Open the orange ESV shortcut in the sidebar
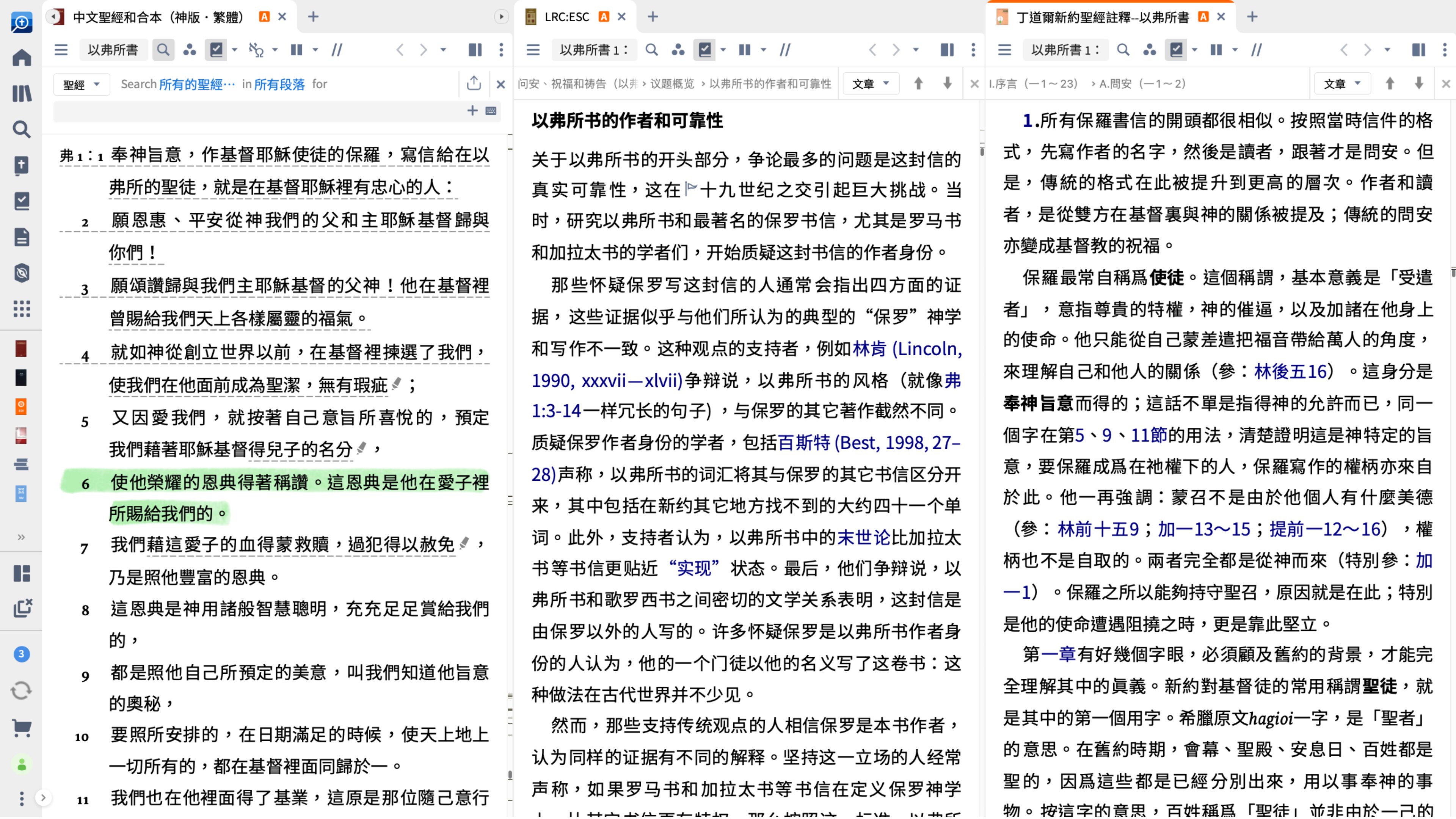 pyautogui.click(x=21, y=406)
